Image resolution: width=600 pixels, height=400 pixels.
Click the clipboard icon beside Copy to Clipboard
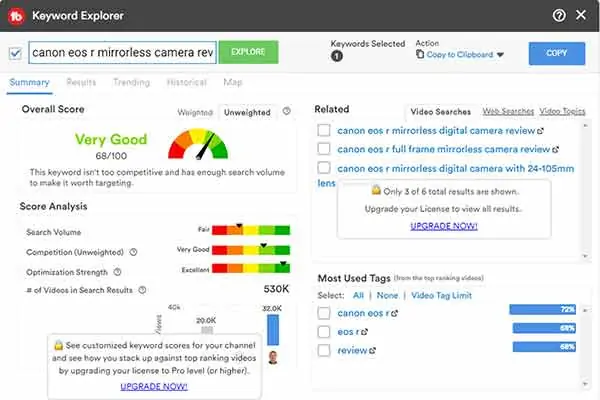click(420, 54)
